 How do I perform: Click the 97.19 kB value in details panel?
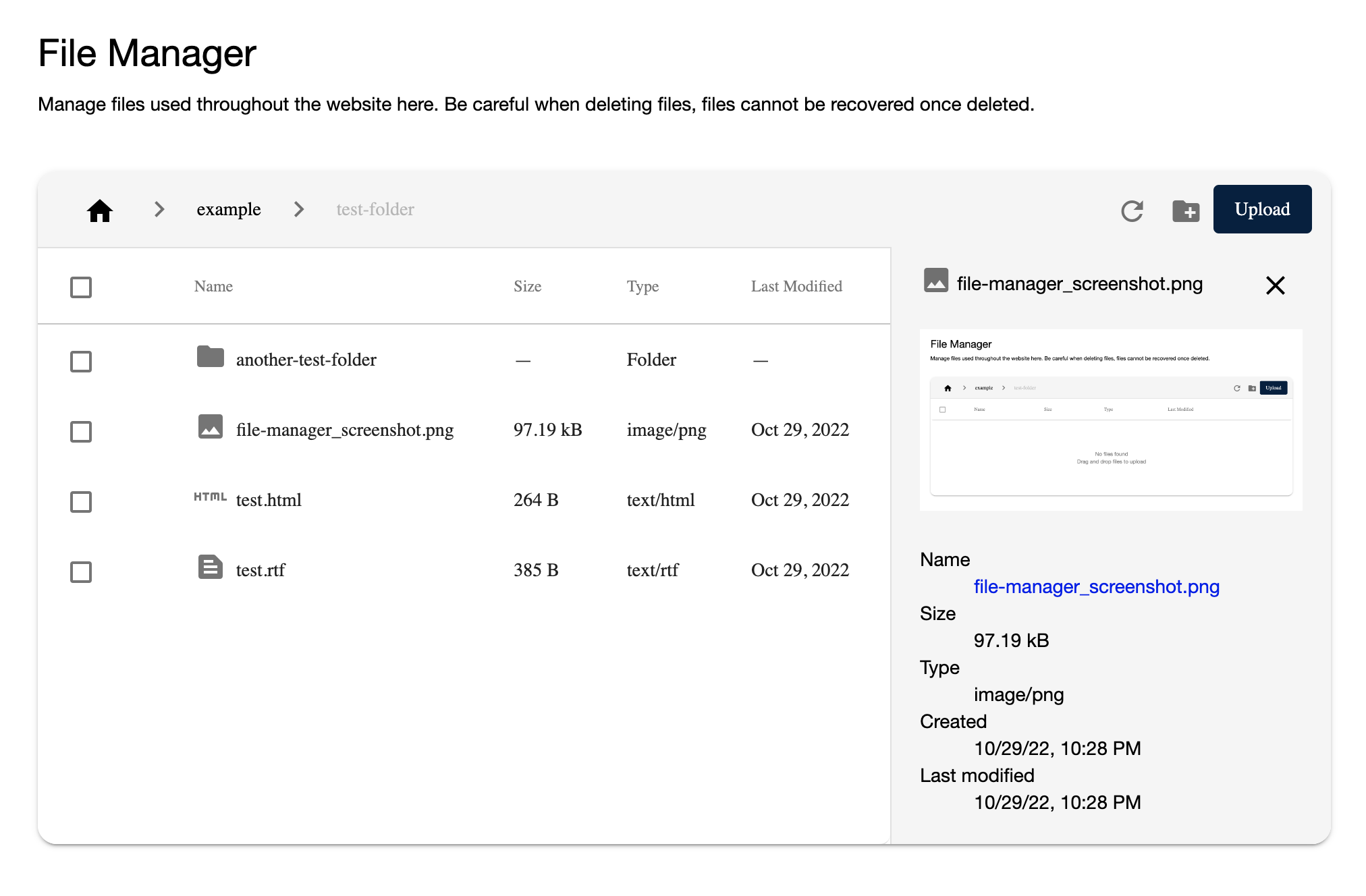[1011, 640]
